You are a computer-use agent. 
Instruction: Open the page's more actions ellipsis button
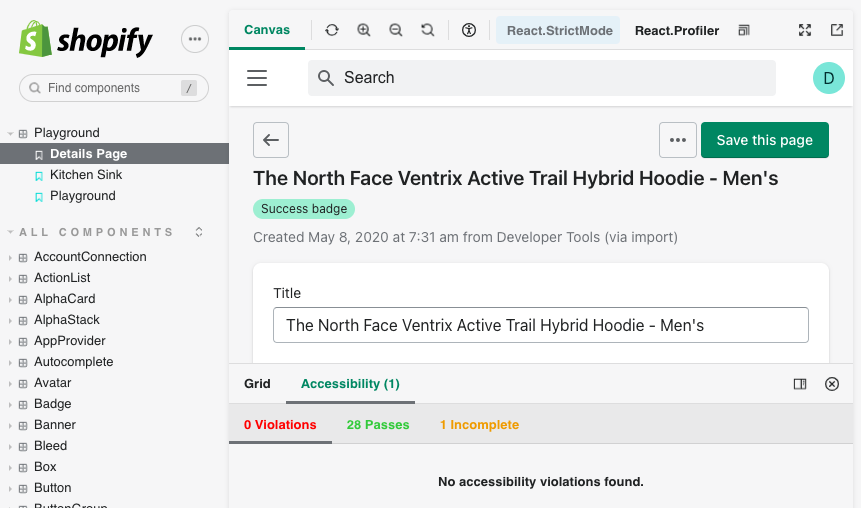[x=678, y=140]
